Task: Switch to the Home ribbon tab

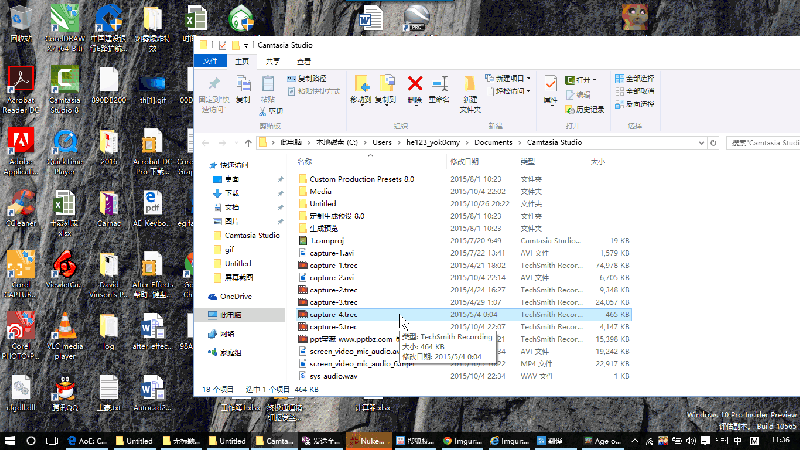Action: 242,61
